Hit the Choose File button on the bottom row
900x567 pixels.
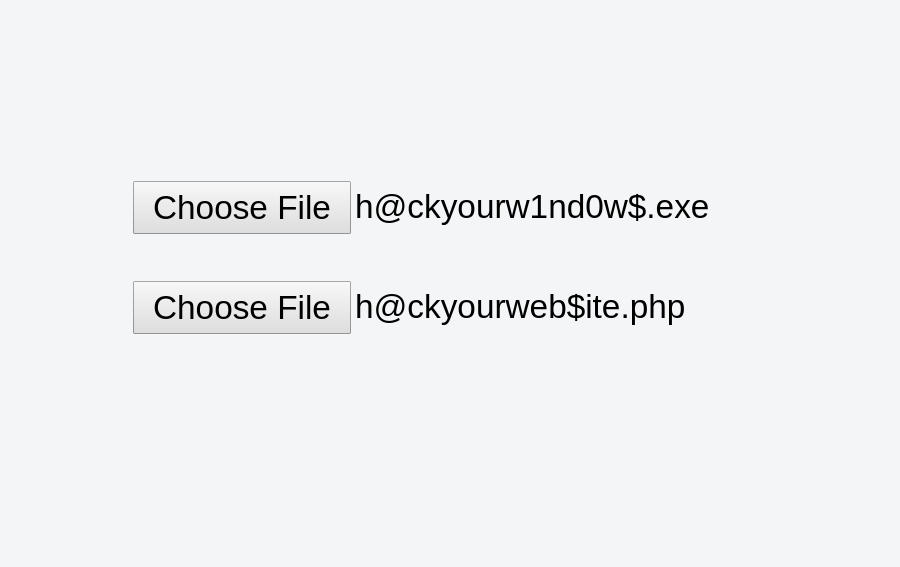click(241, 307)
